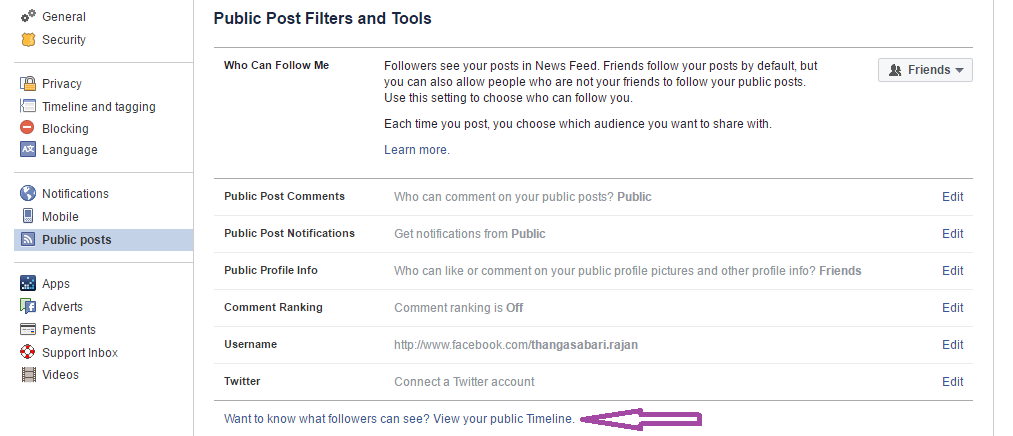Viewport: 1013px width, 436px height.
Task: Click the Public Profile Info label
Action: (x=271, y=270)
